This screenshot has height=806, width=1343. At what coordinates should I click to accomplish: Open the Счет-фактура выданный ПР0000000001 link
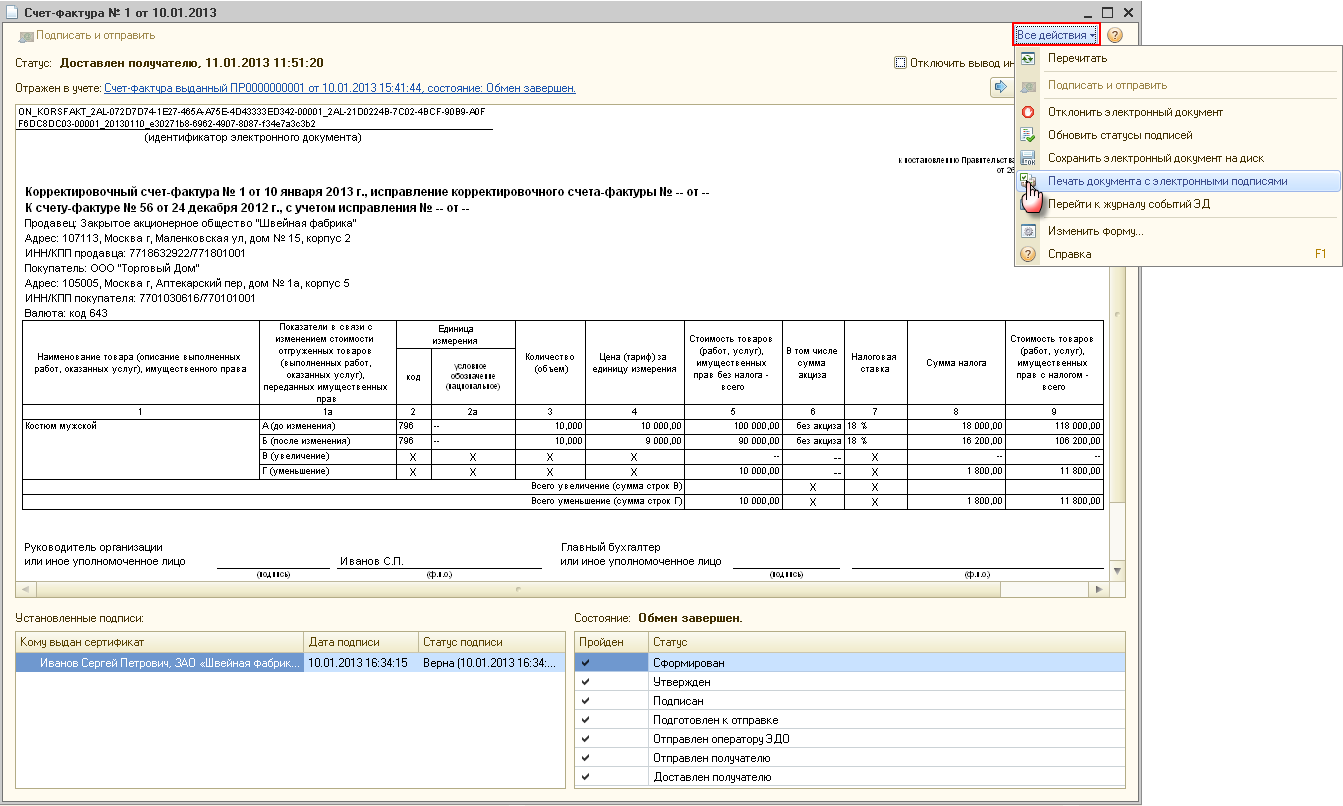coord(340,88)
